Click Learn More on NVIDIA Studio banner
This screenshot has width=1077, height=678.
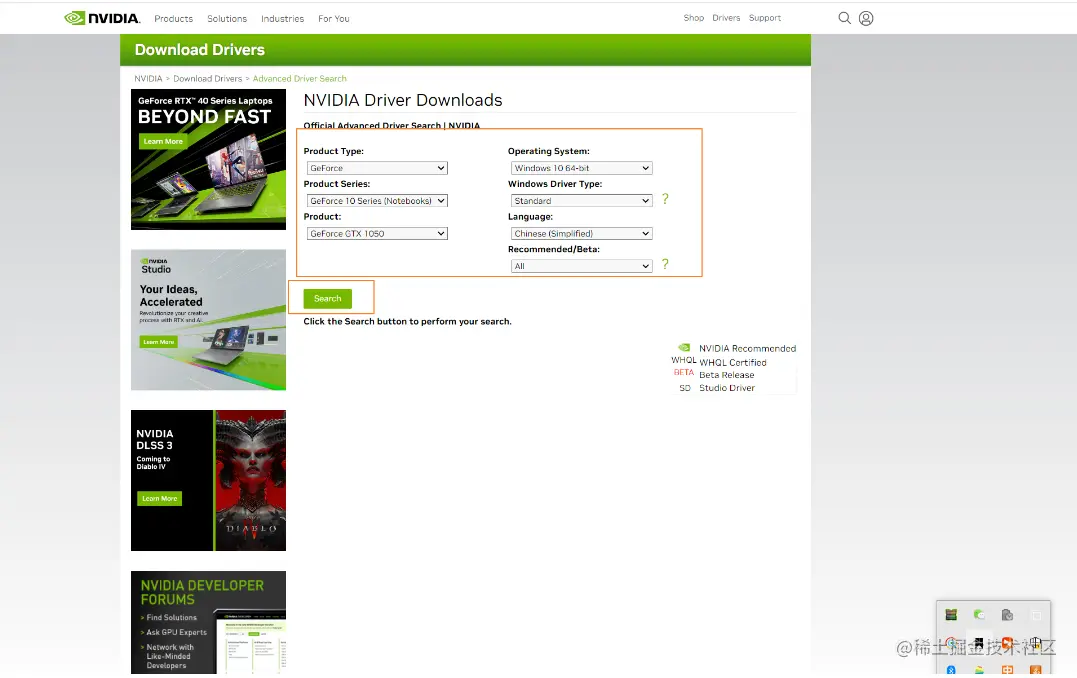click(x=159, y=341)
